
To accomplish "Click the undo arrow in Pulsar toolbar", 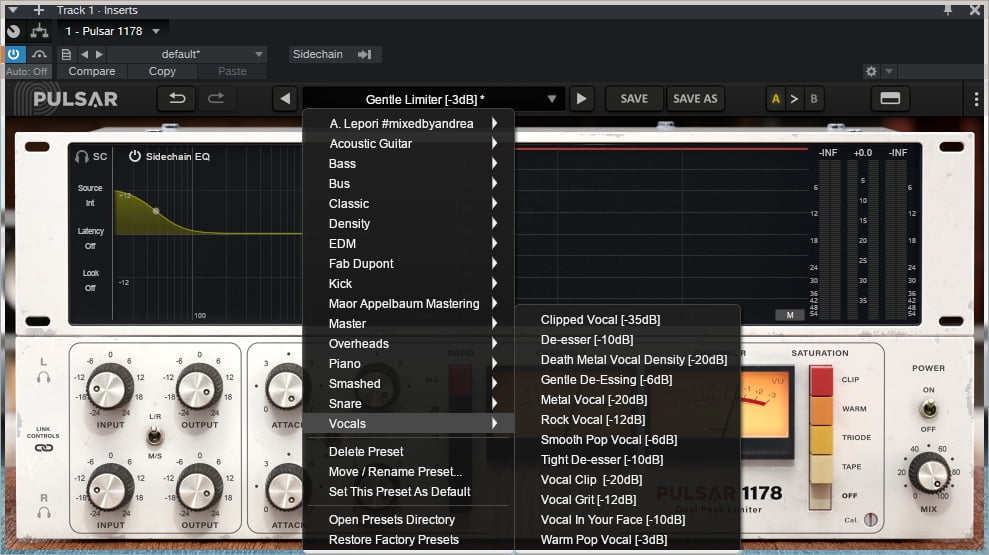I will tap(177, 99).
